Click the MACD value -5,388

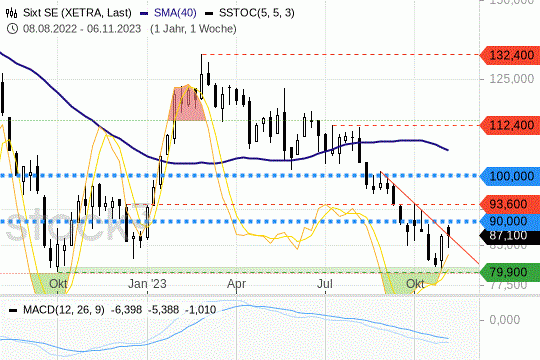pos(164,310)
